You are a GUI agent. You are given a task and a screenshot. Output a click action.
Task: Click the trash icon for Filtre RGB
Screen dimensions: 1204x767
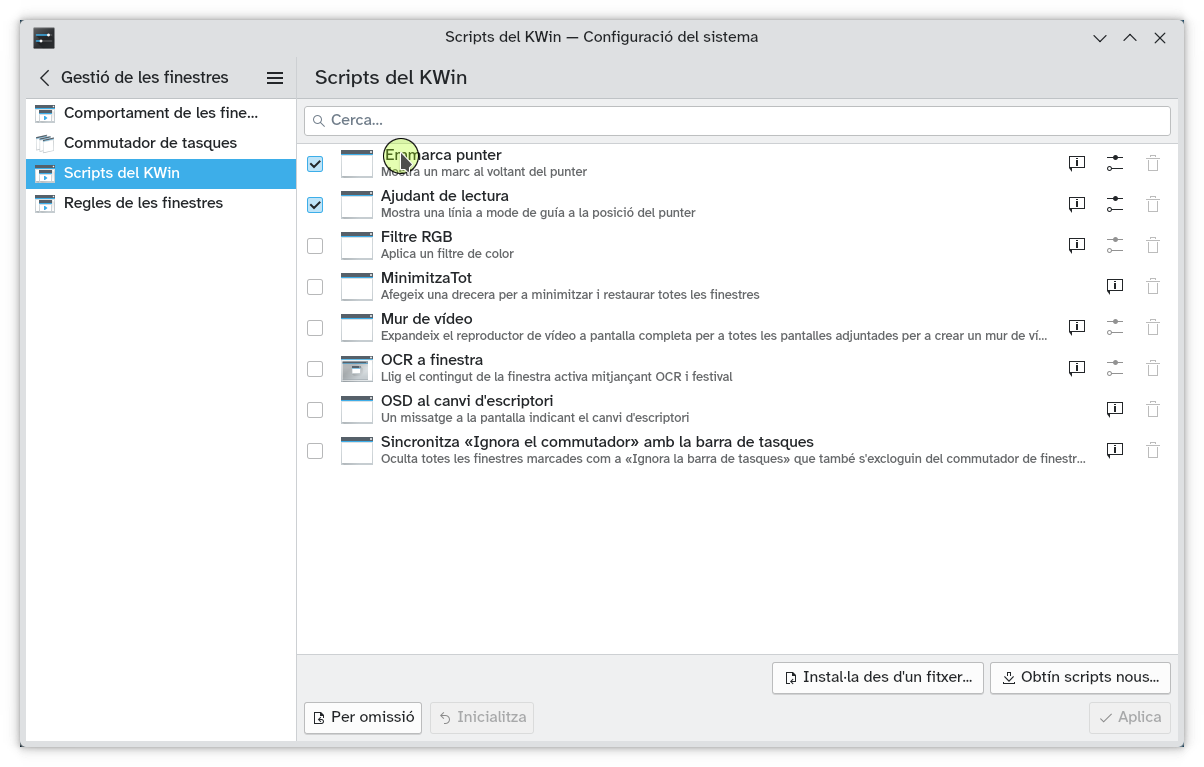click(x=1153, y=245)
